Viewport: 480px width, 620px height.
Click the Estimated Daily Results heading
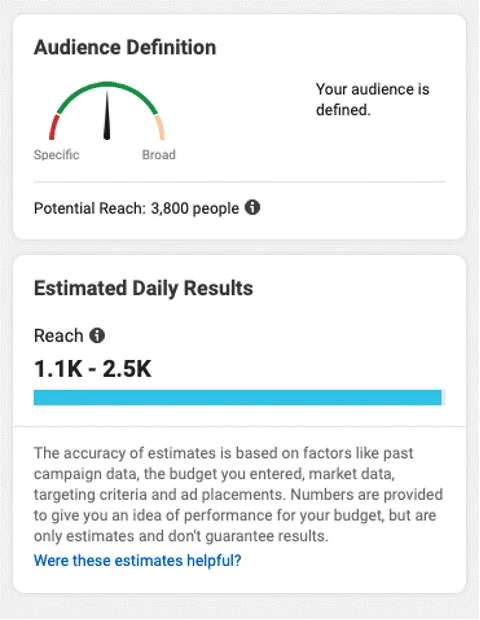pos(143,288)
